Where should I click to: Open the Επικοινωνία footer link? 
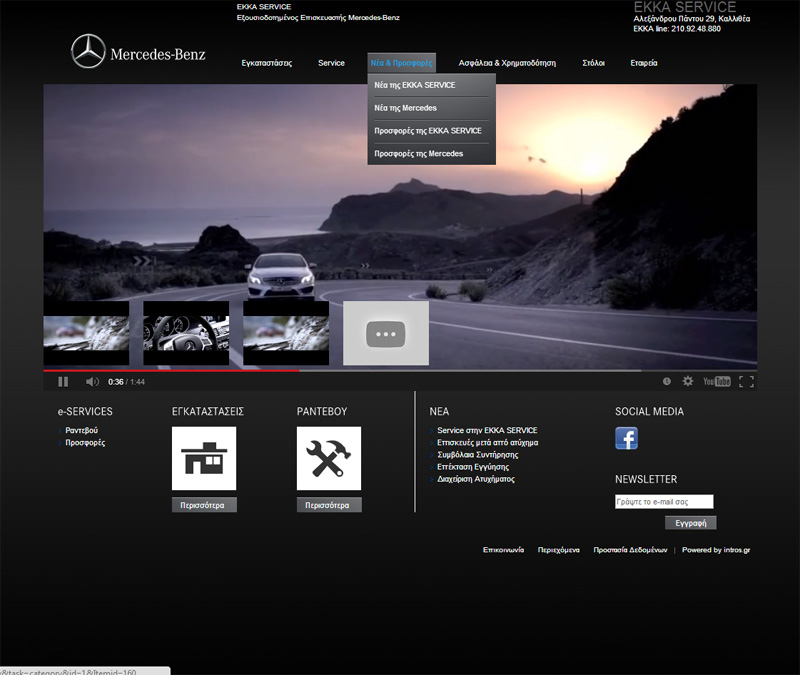tap(503, 550)
